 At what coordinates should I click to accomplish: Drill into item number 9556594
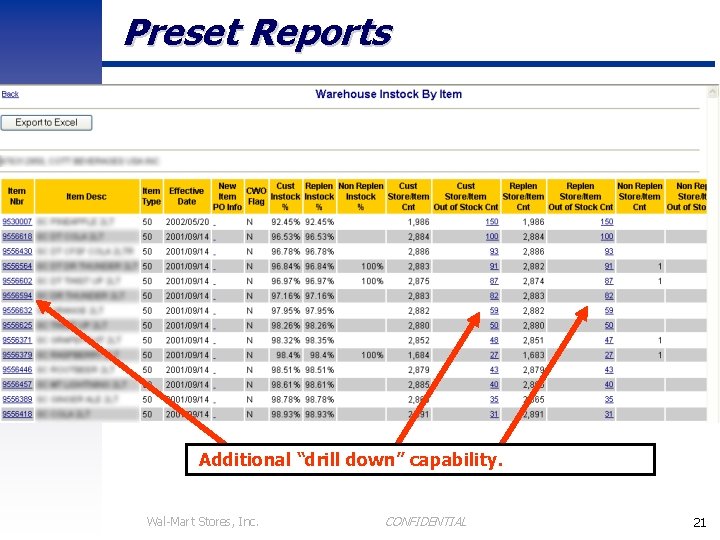click(x=17, y=296)
